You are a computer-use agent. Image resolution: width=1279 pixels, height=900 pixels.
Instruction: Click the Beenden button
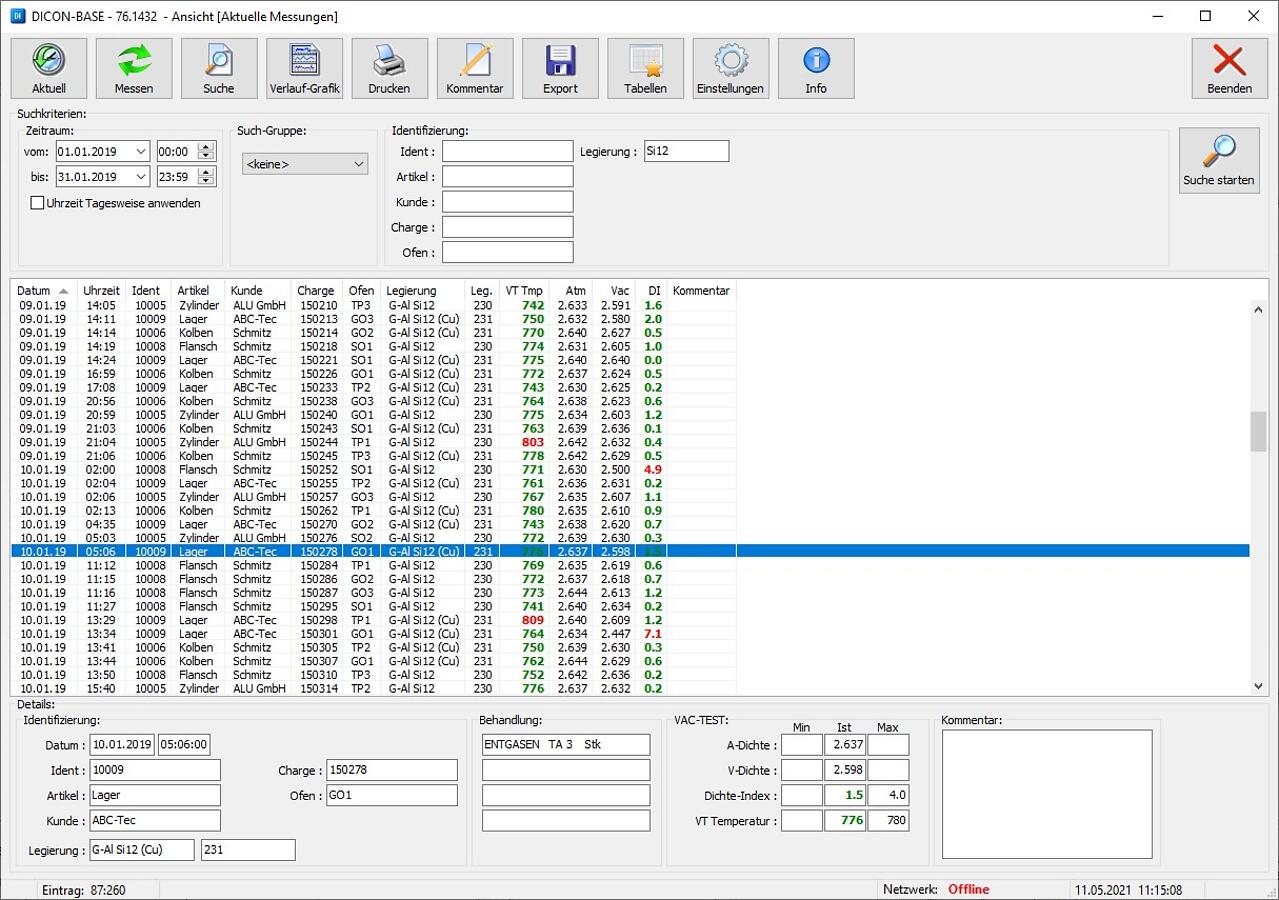[1229, 68]
